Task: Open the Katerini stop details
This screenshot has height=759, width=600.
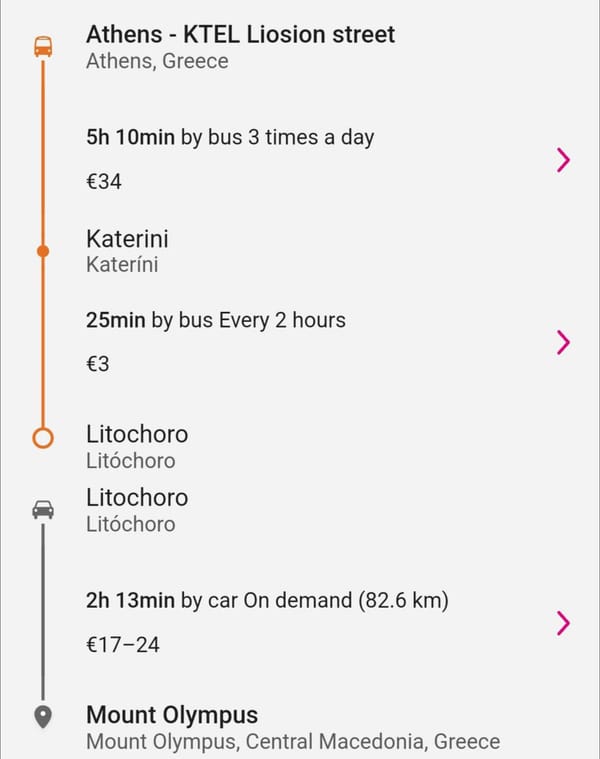Action: [127, 251]
